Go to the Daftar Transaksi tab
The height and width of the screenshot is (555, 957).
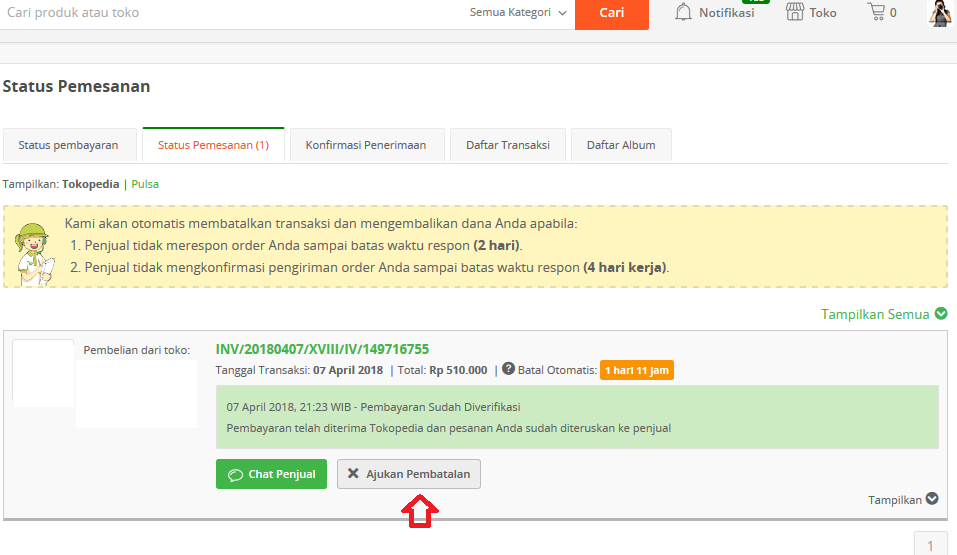(x=508, y=145)
